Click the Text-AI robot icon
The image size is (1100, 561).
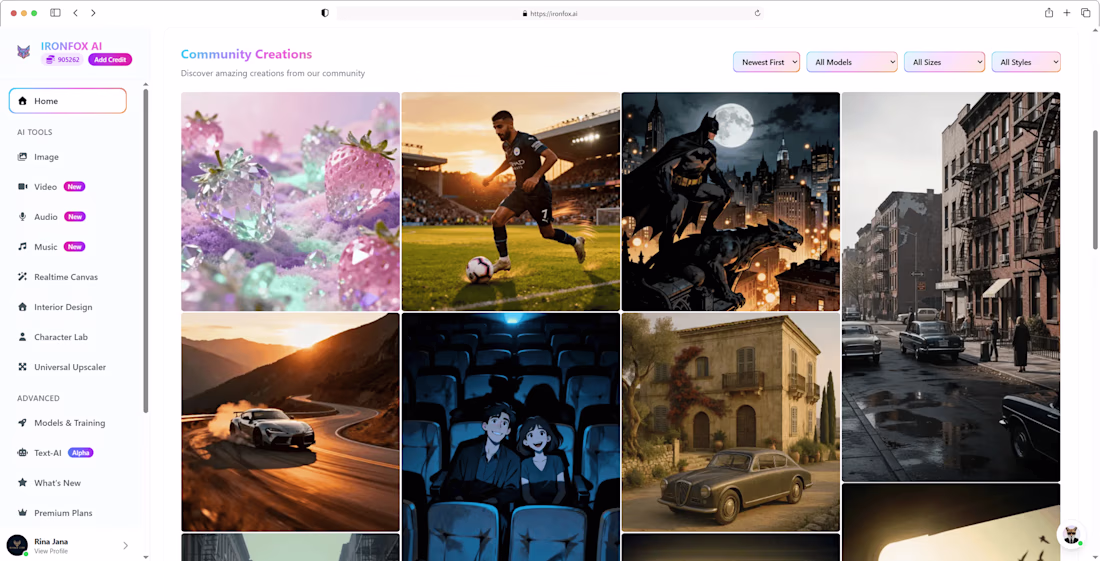click(22, 453)
